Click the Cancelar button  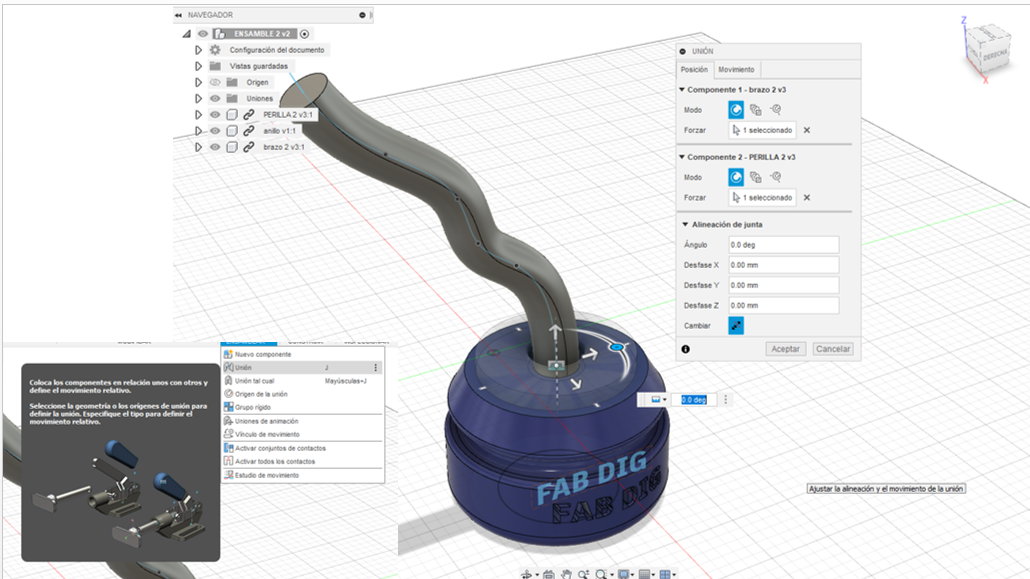pos(833,349)
